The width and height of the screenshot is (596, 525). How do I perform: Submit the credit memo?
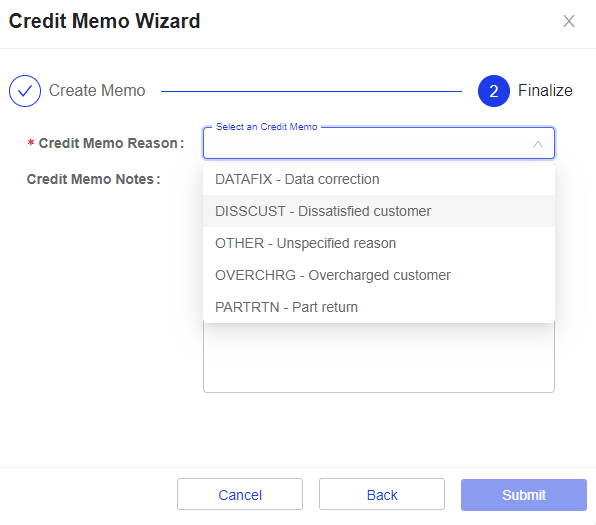(524, 495)
